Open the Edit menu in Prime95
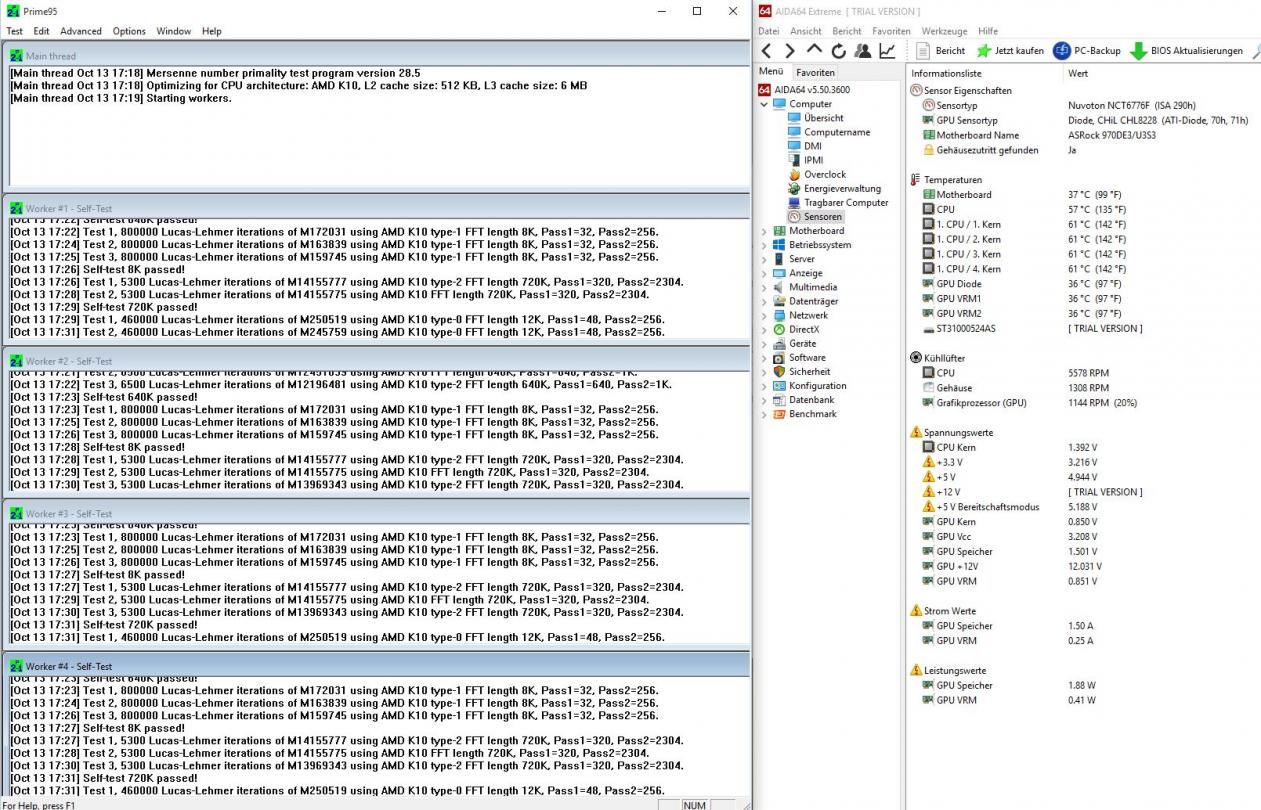The image size is (1261, 810). pyautogui.click(x=41, y=31)
